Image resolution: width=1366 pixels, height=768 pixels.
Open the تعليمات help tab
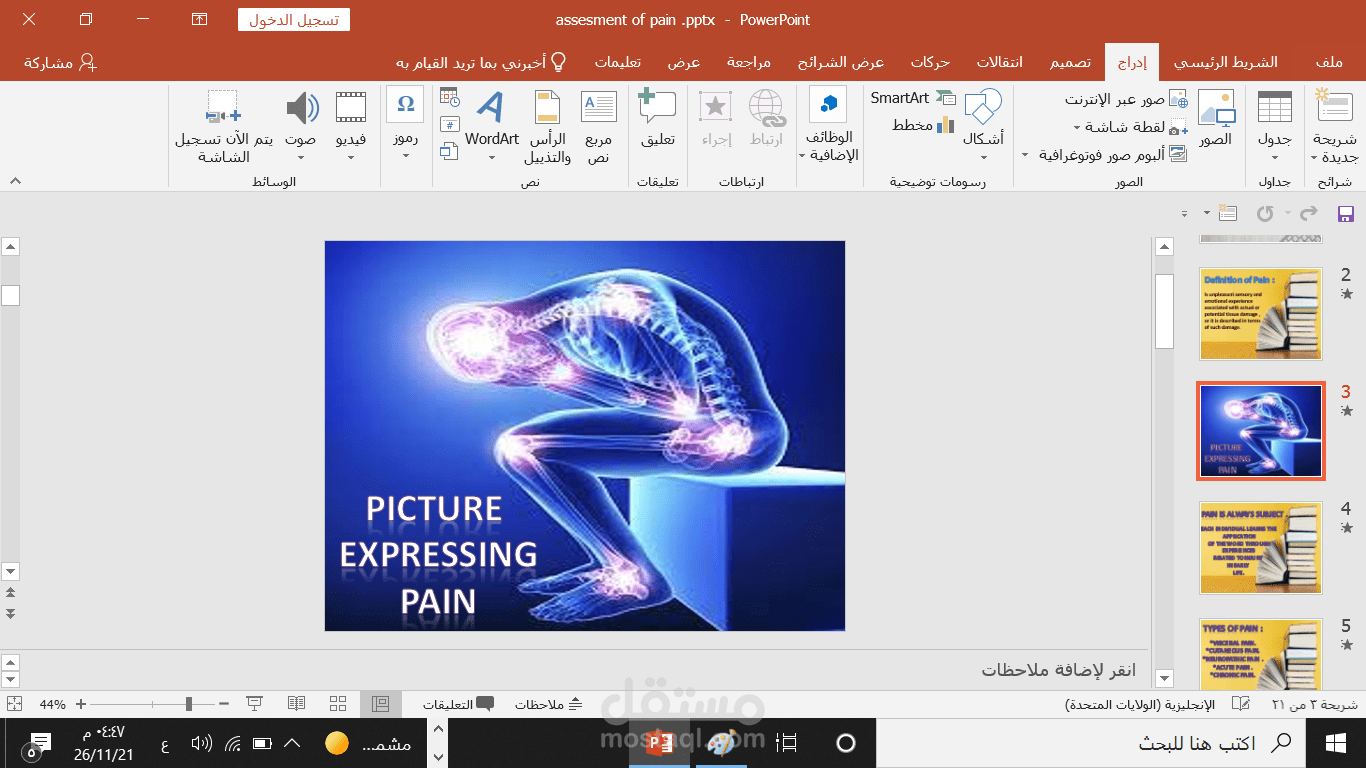617,62
